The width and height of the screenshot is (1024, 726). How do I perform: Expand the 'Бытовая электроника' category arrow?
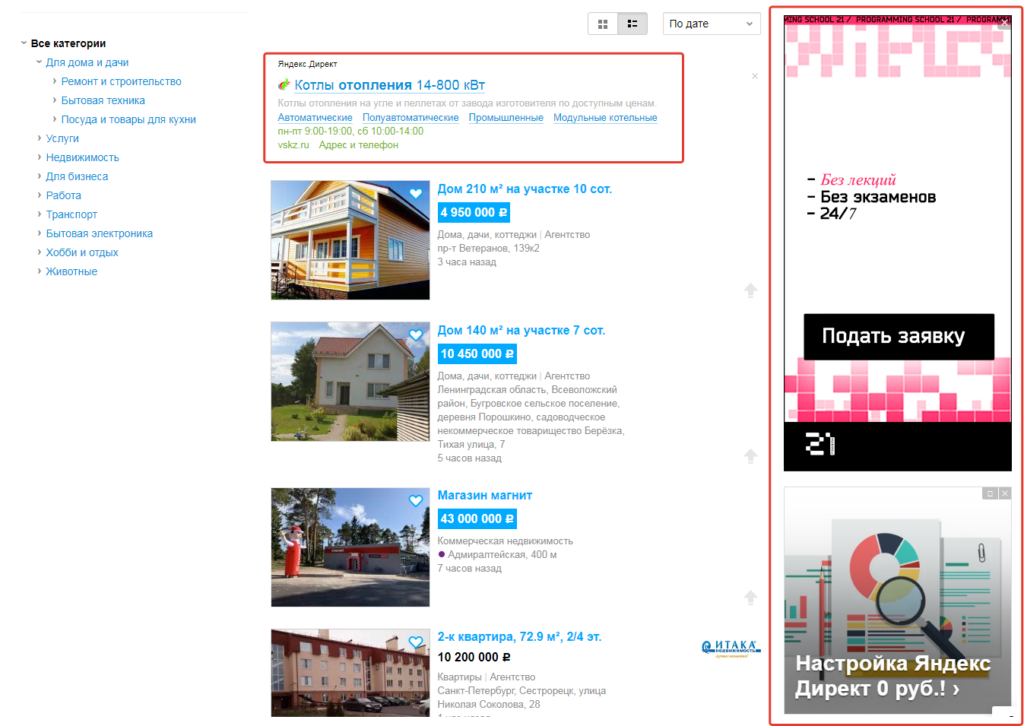pyautogui.click(x=40, y=232)
